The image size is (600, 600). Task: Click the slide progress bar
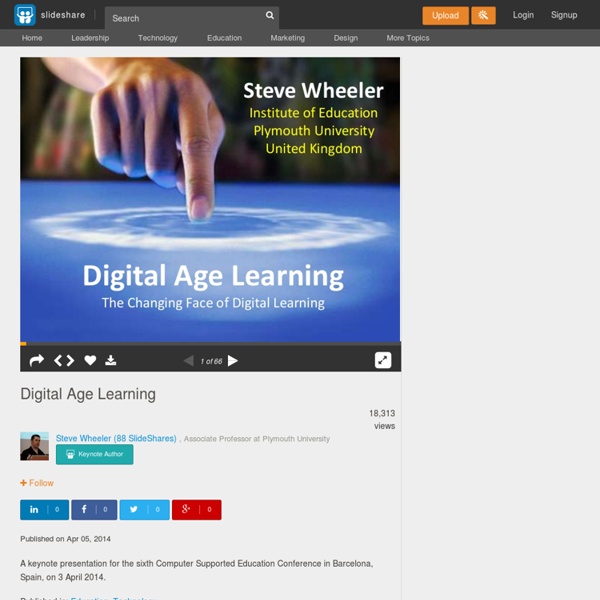coord(210,344)
